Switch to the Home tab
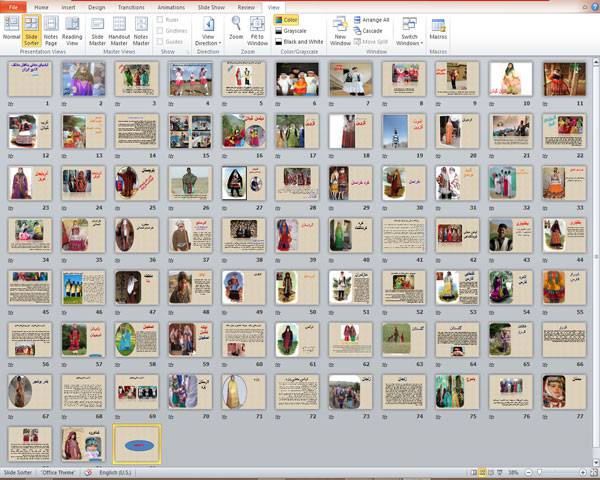The width and height of the screenshot is (600, 480). coord(41,7)
